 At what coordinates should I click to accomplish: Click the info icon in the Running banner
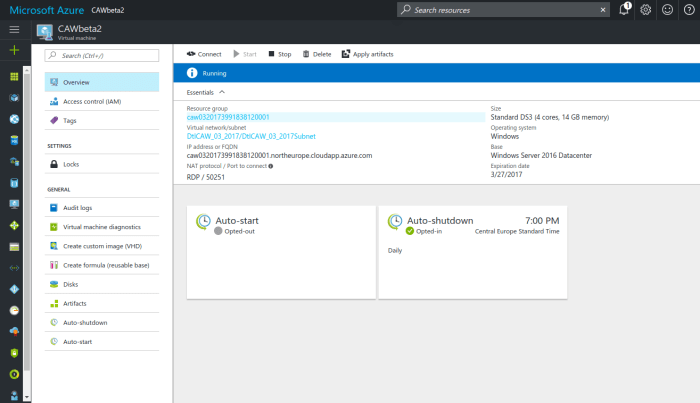click(192, 73)
